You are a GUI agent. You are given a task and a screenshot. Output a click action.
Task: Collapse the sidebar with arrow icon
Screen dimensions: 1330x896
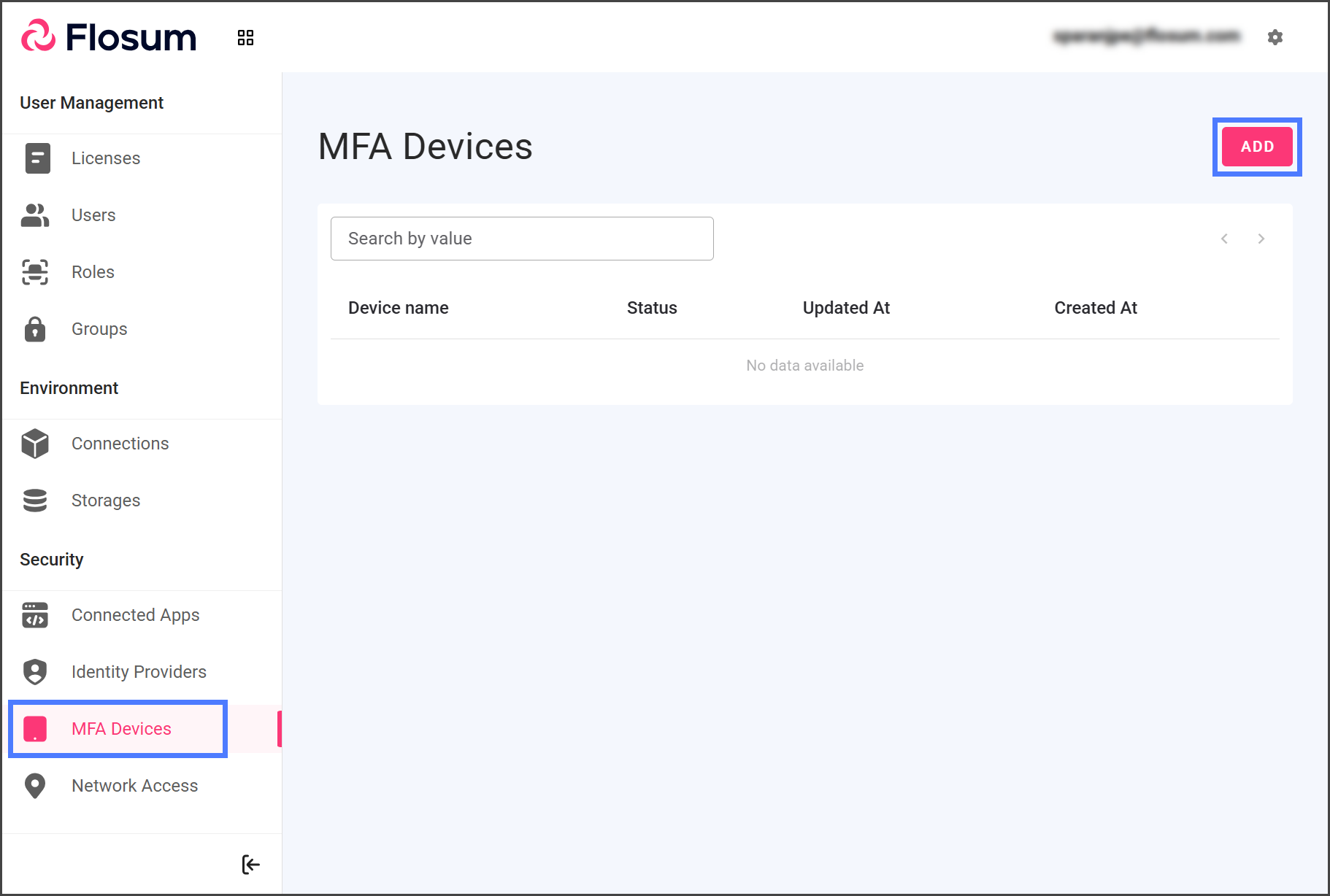pos(250,865)
